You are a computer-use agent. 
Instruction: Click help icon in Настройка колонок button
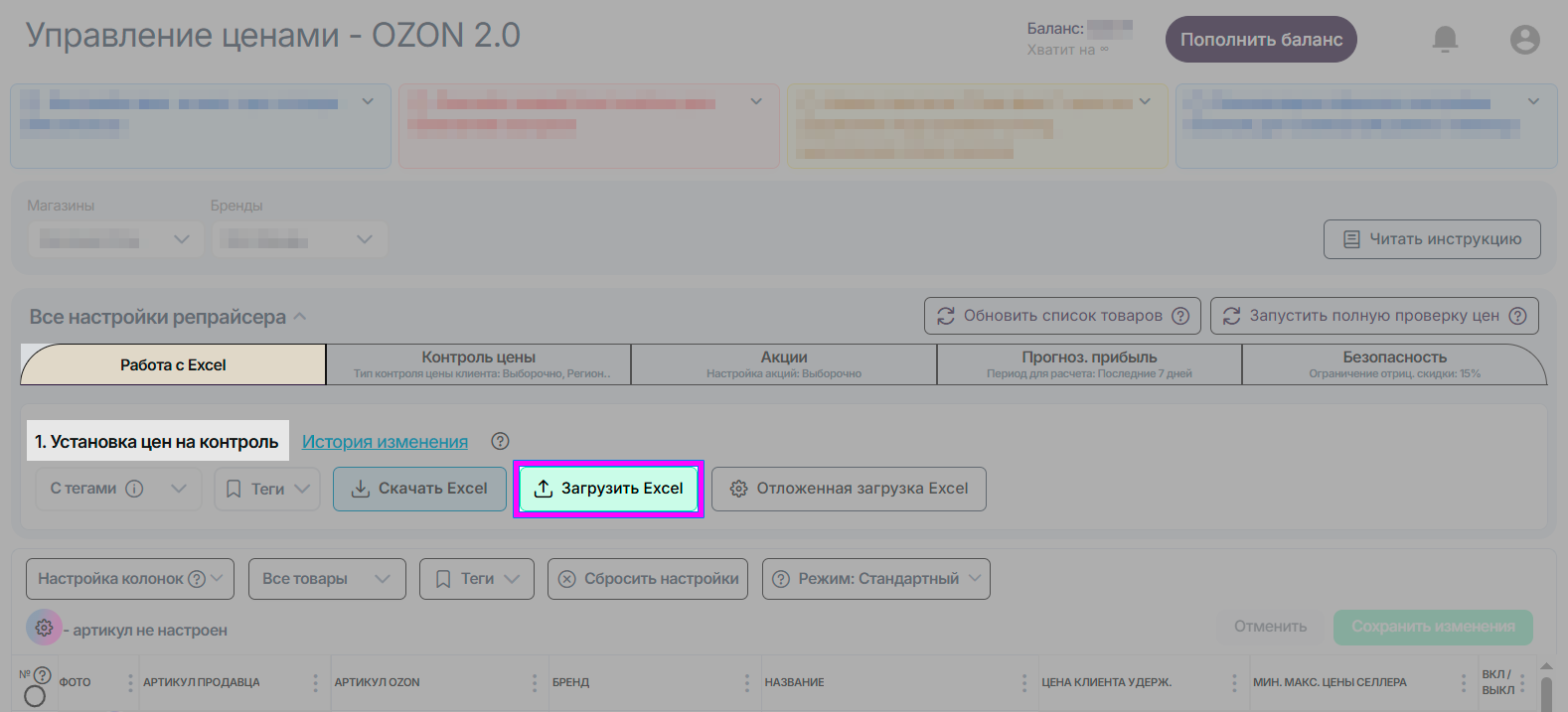(197, 579)
